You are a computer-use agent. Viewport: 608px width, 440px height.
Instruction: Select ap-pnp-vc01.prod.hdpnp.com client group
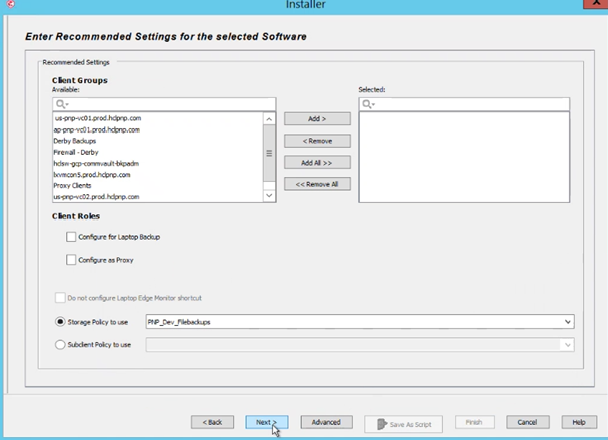[97, 129]
